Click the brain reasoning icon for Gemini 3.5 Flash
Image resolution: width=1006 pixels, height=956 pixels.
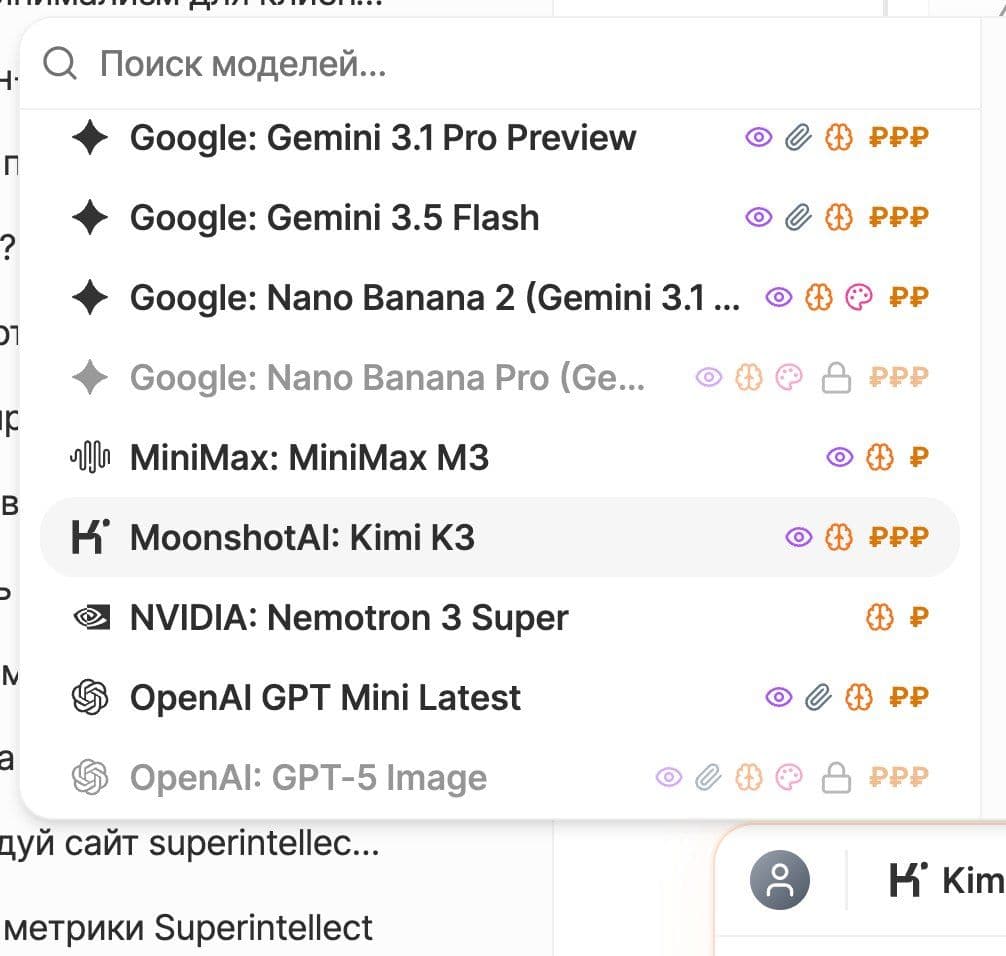pos(839,218)
